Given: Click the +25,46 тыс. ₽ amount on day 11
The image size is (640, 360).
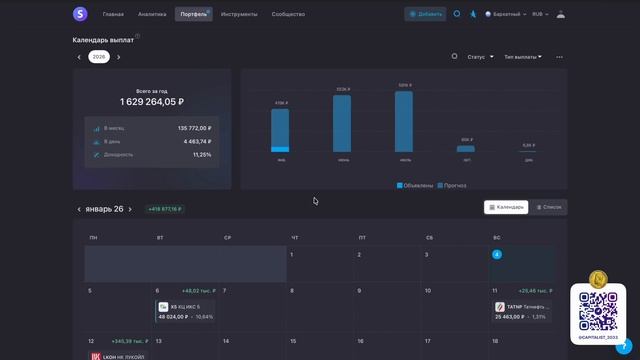Looking at the screenshot, I should pyautogui.click(x=536, y=291).
